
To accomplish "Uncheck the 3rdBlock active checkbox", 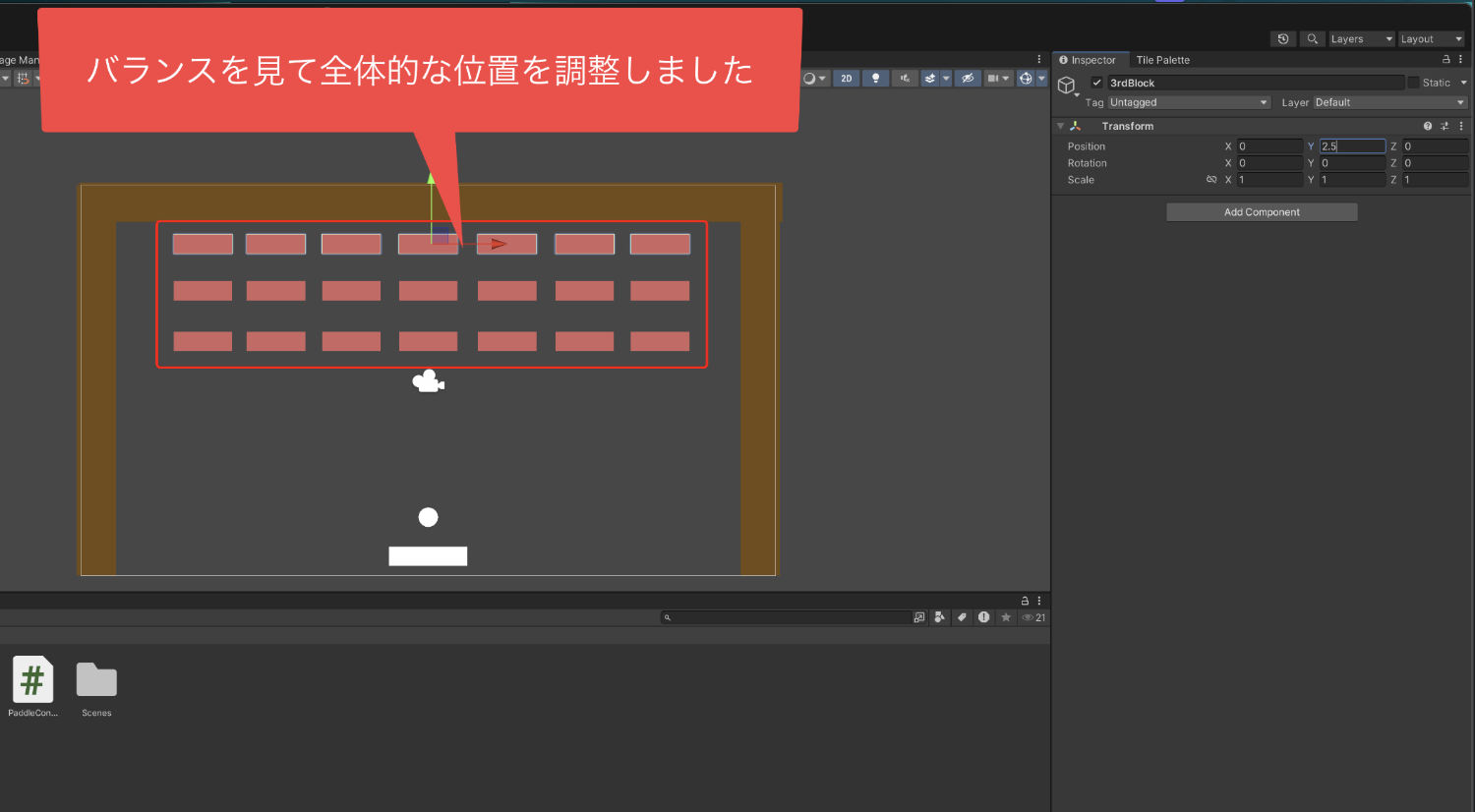I will [x=1097, y=83].
